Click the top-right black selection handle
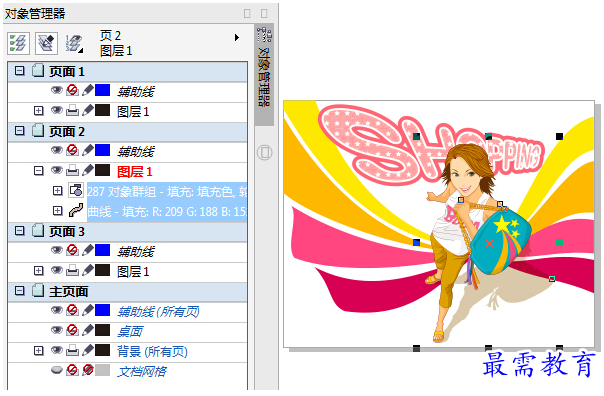This screenshot has height=396, width=604. (559, 136)
